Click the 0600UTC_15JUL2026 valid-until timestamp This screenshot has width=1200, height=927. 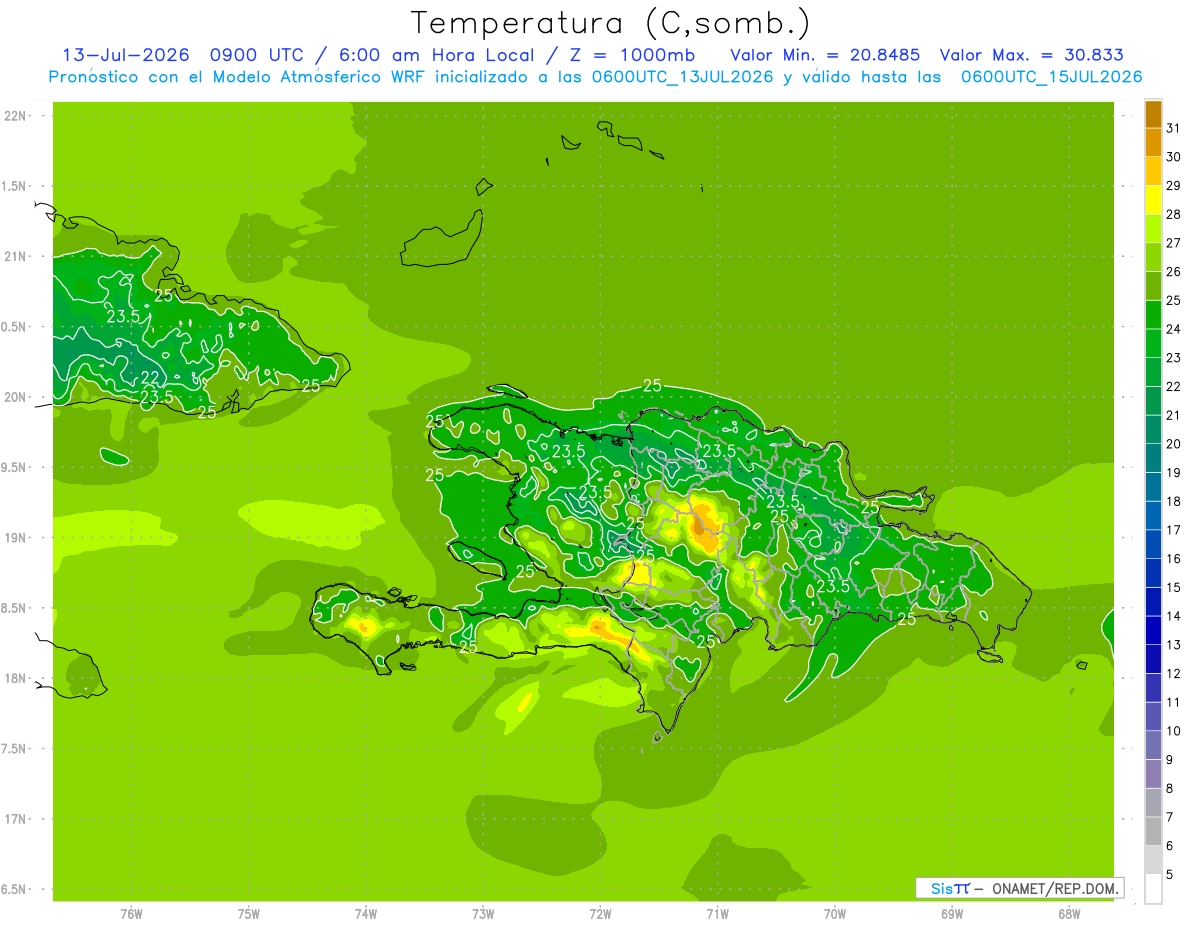(1051, 77)
